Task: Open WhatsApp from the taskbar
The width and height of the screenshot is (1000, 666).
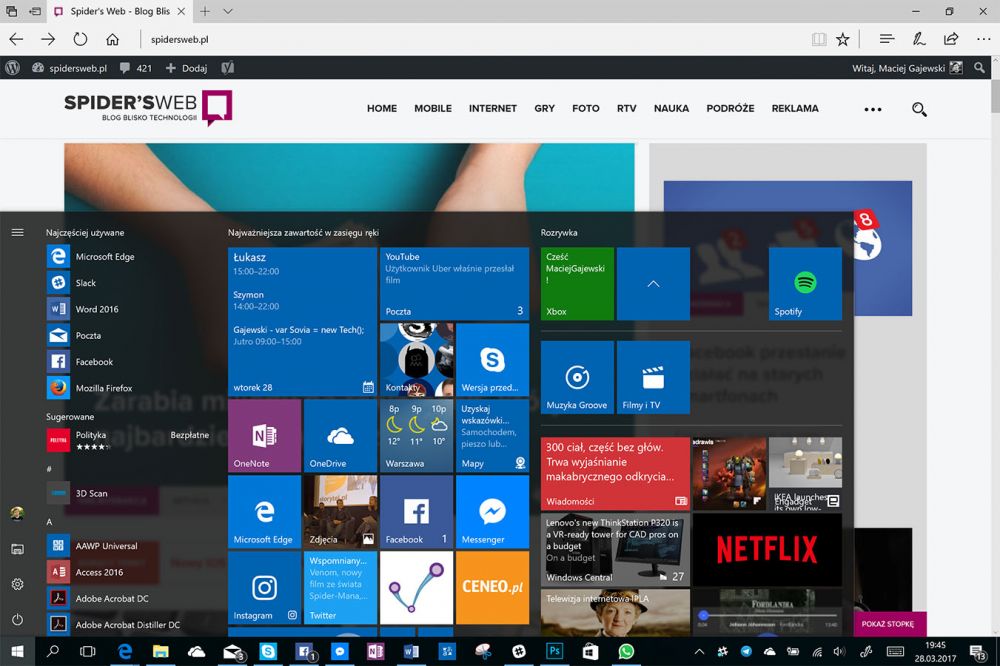Action: [x=626, y=651]
